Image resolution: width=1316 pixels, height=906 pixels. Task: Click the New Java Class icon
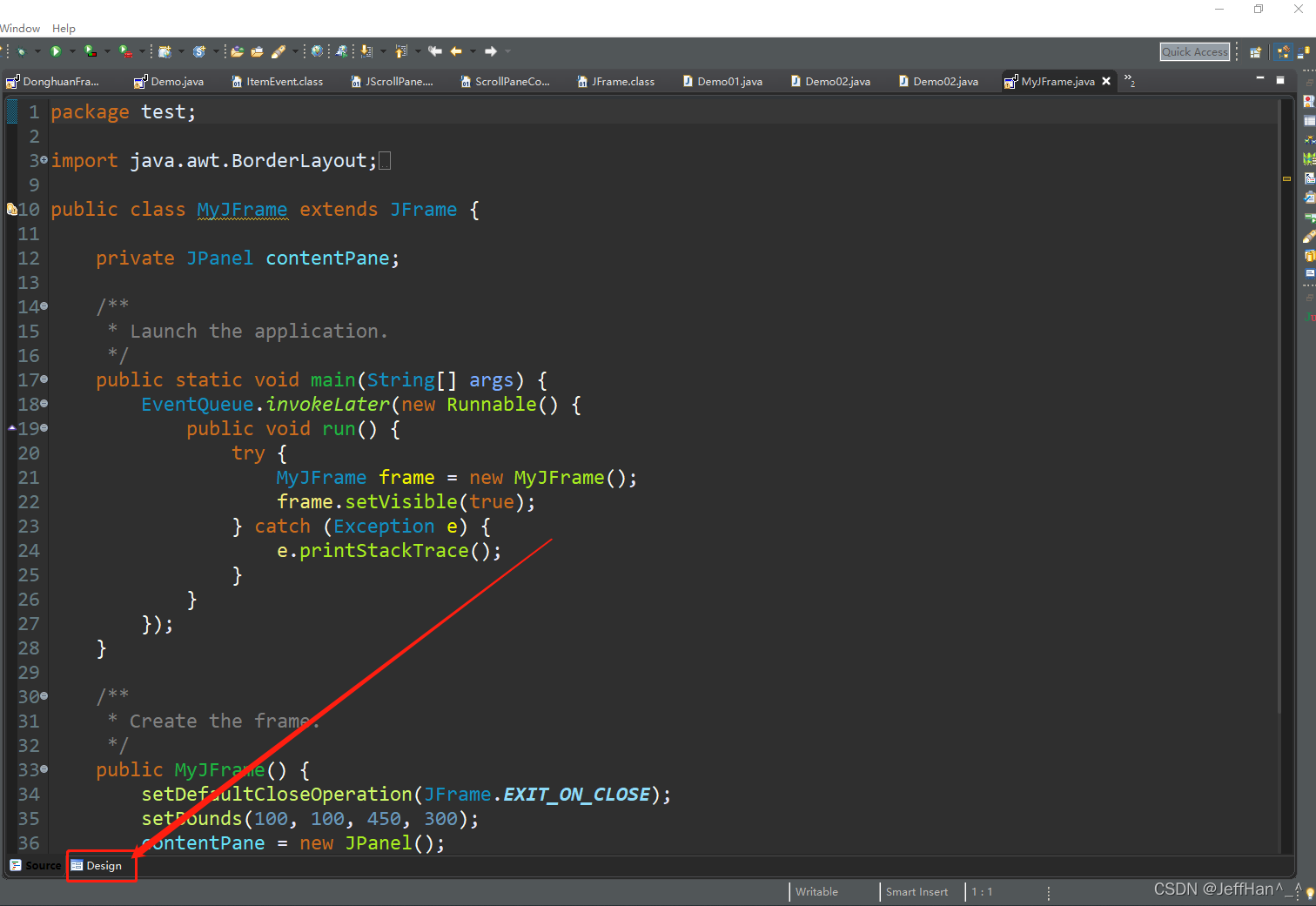click(199, 52)
